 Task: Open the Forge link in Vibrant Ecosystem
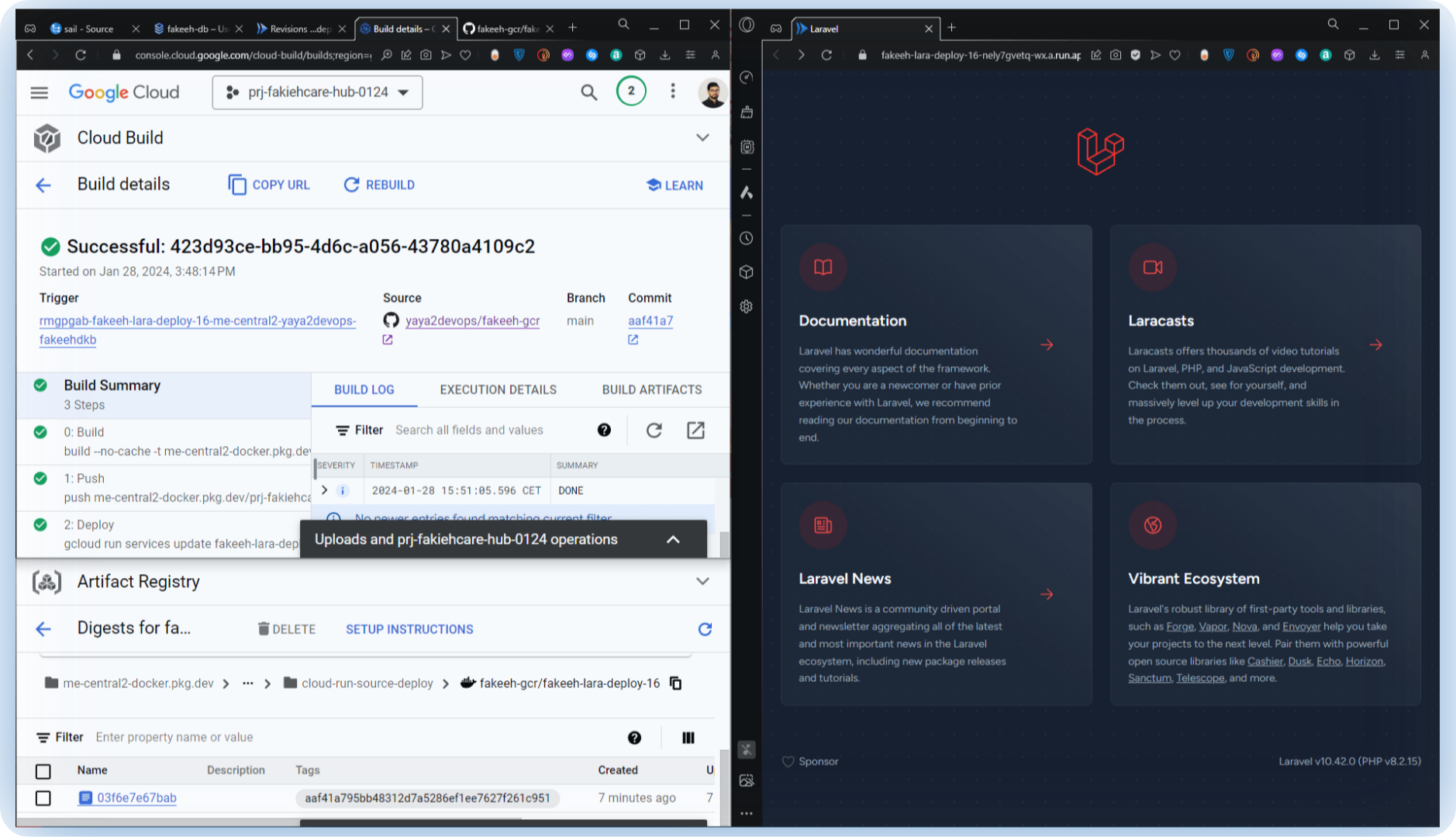(1180, 627)
